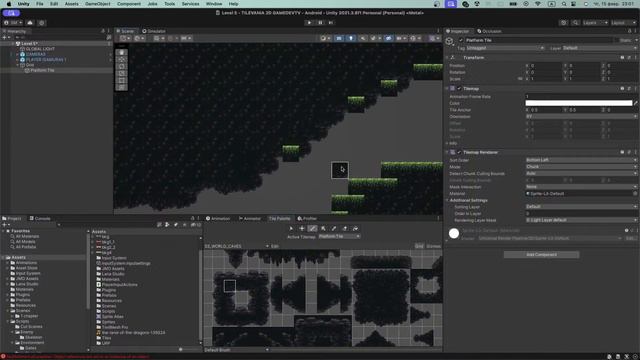Open the Mask Interaction dropdown
Viewport: 640px width, 360px height.
[581, 187]
